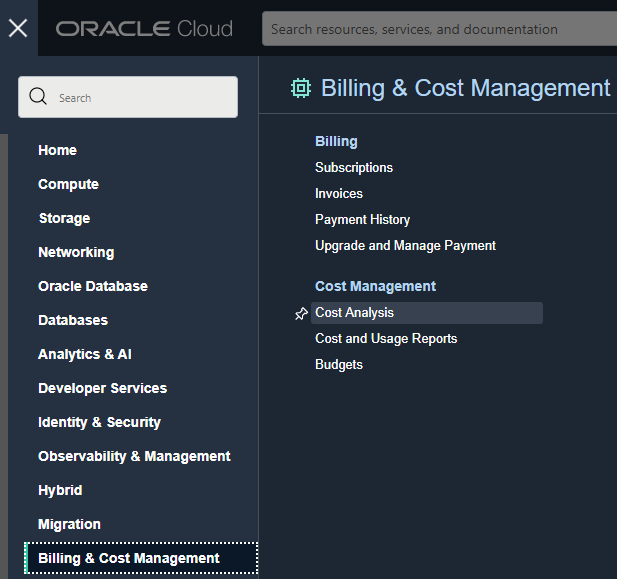
Task: Open the Subscriptions link
Action: [354, 168]
